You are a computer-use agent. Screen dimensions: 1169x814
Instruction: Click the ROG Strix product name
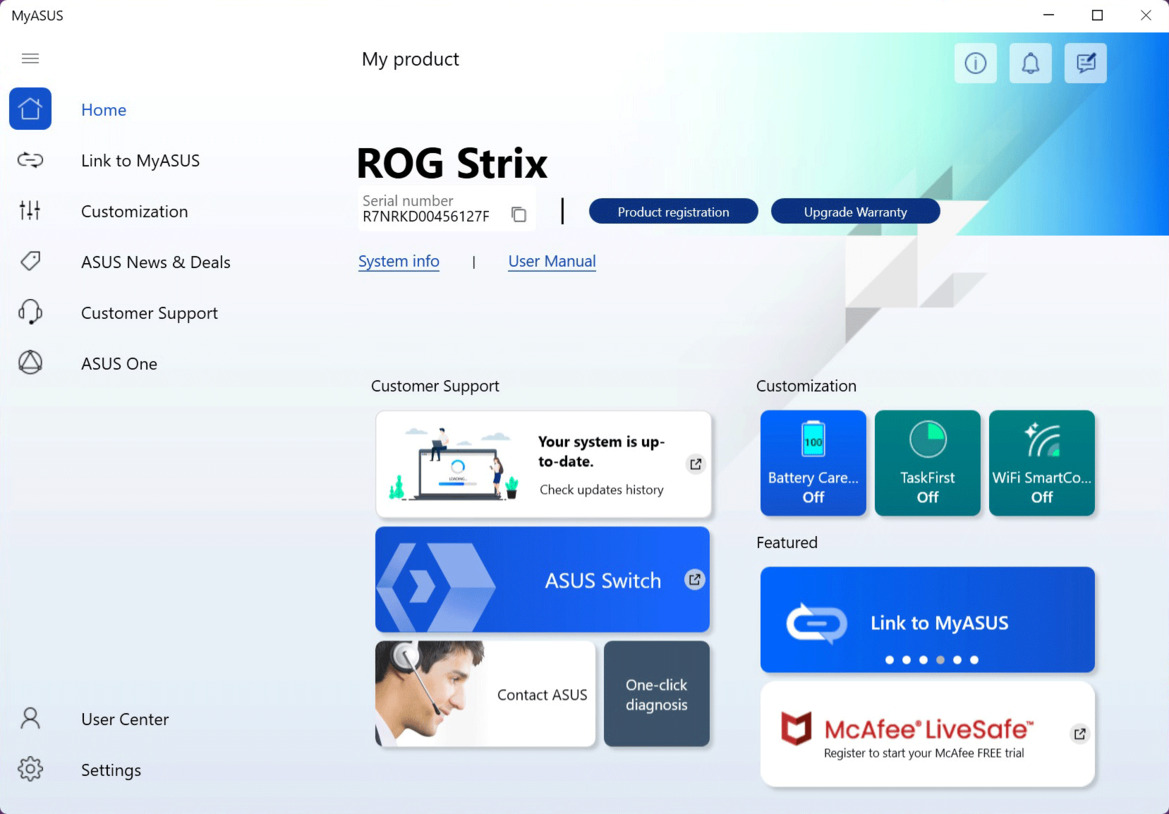(x=452, y=163)
